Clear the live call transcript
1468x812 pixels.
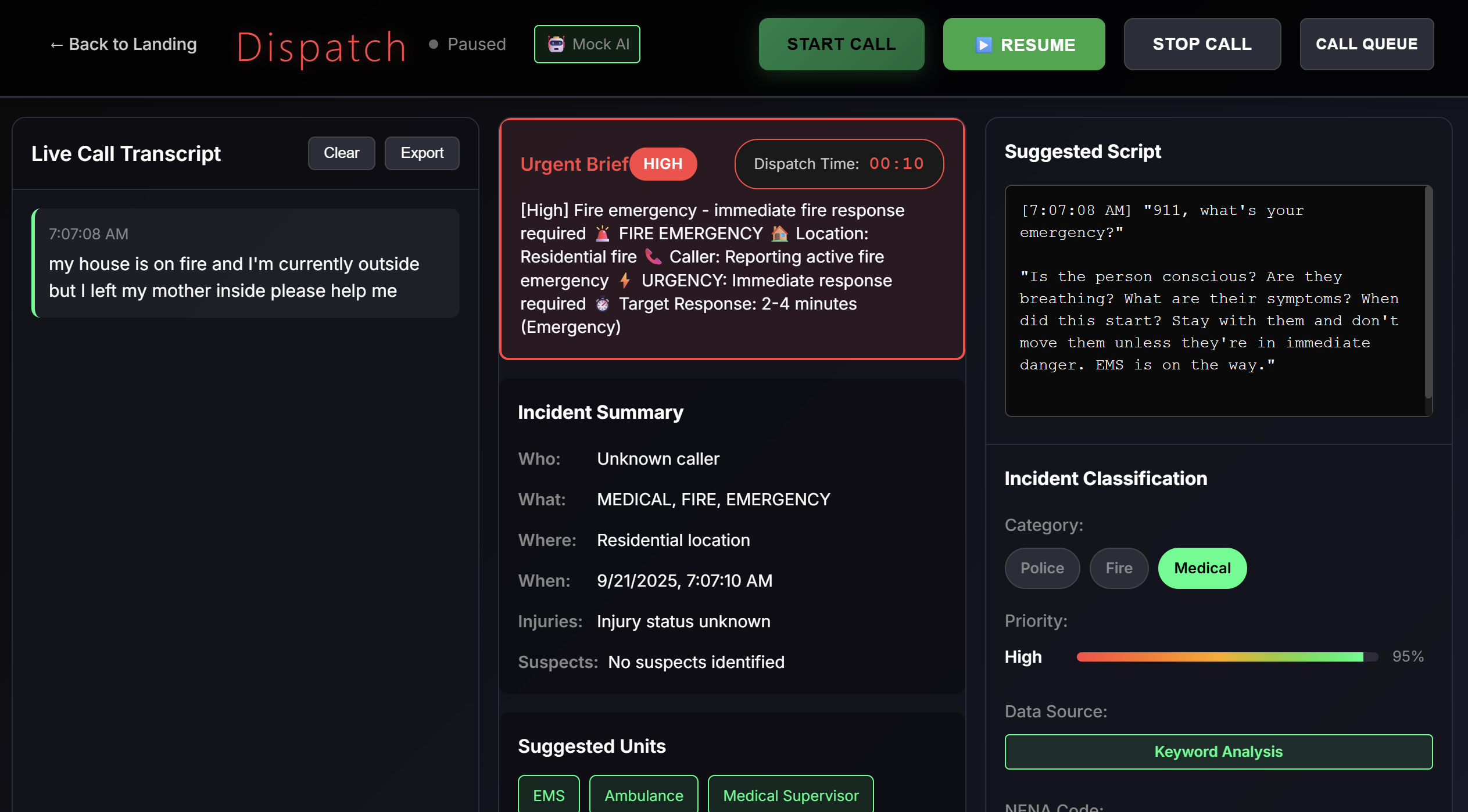[341, 153]
